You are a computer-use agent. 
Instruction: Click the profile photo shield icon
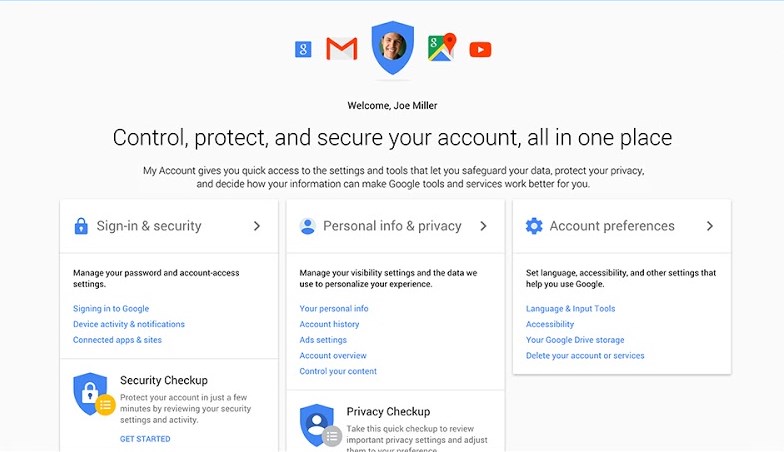point(392,47)
